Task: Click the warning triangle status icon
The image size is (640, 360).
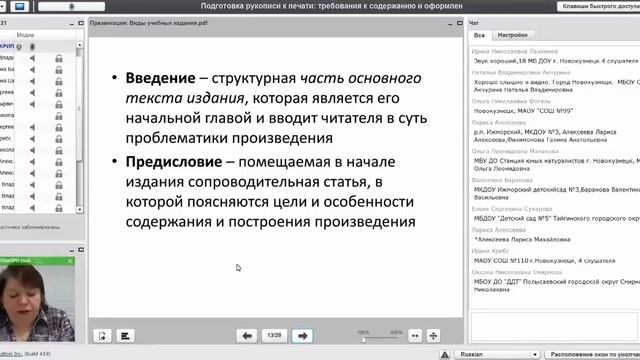Action: coord(444,354)
